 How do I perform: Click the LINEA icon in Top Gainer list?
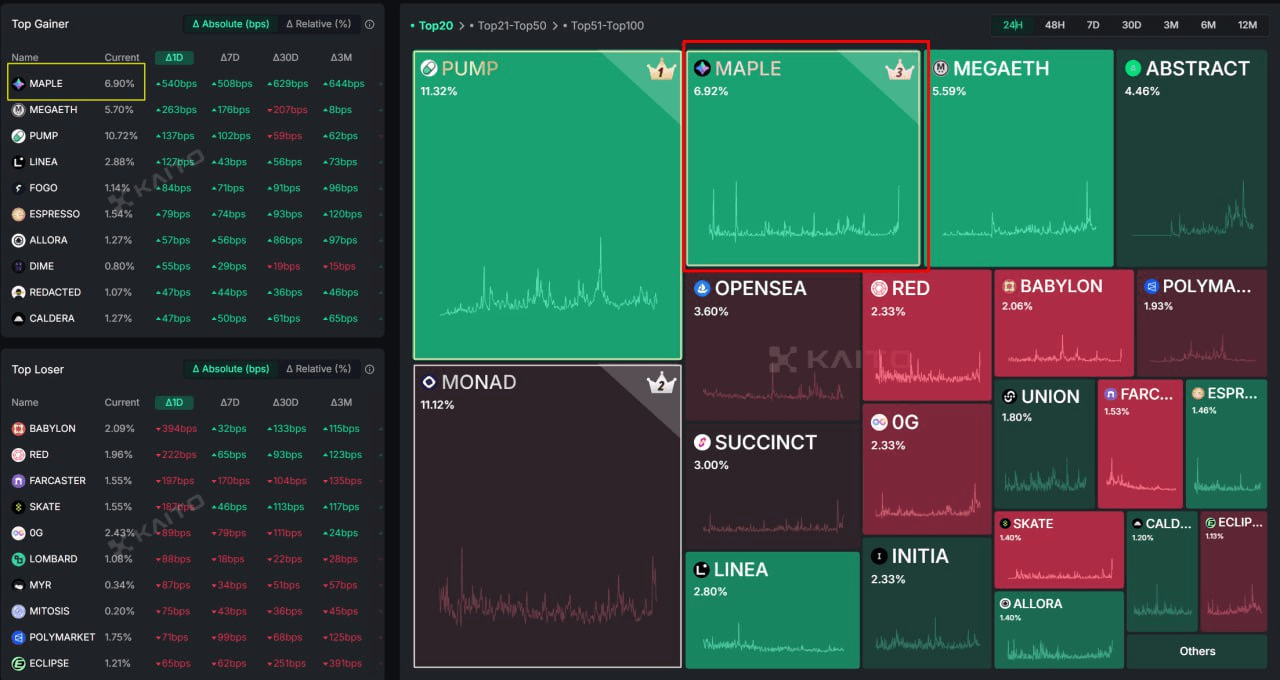(x=19, y=161)
